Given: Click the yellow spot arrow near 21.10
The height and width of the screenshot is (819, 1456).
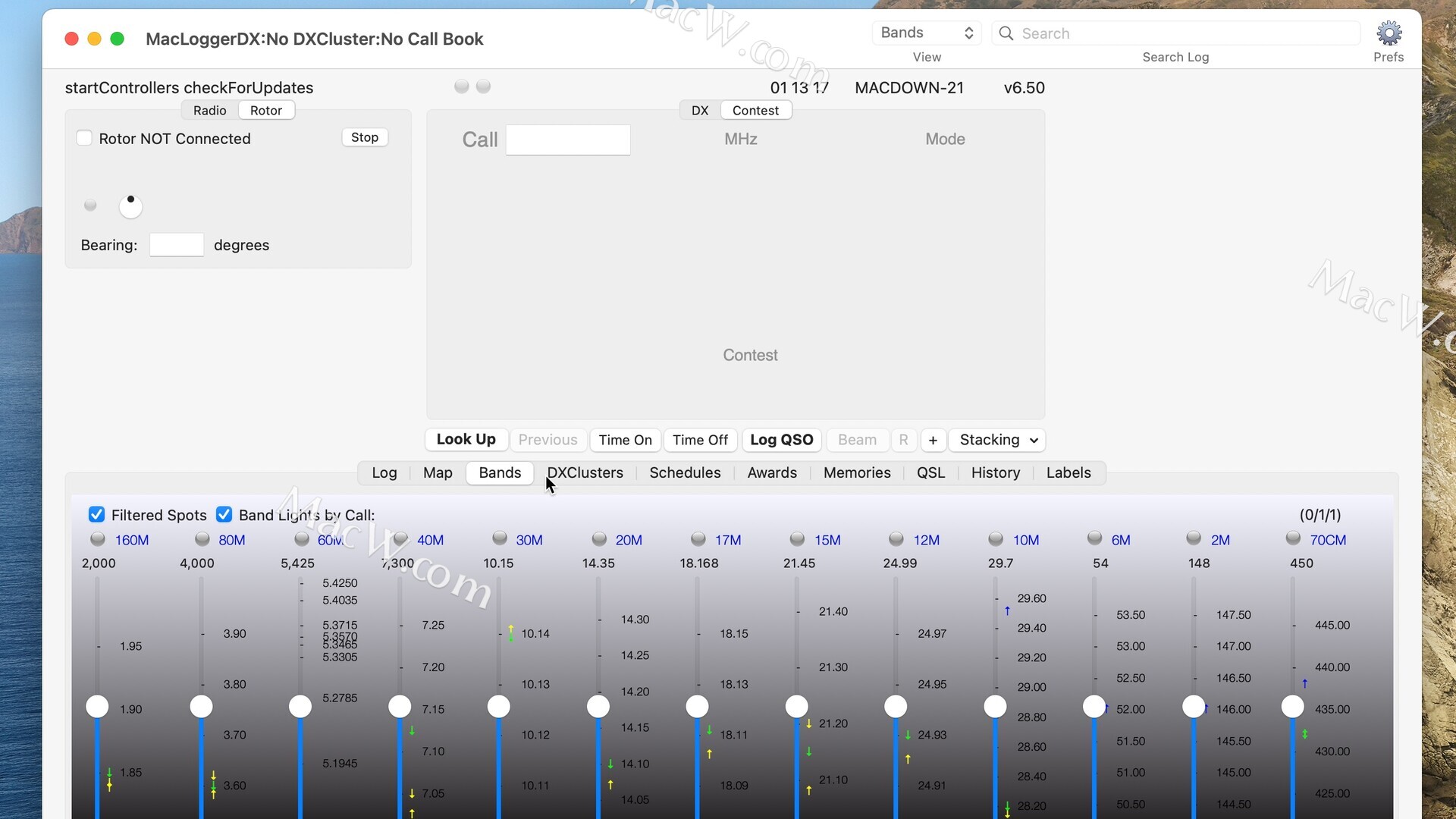Looking at the screenshot, I should 809,790.
